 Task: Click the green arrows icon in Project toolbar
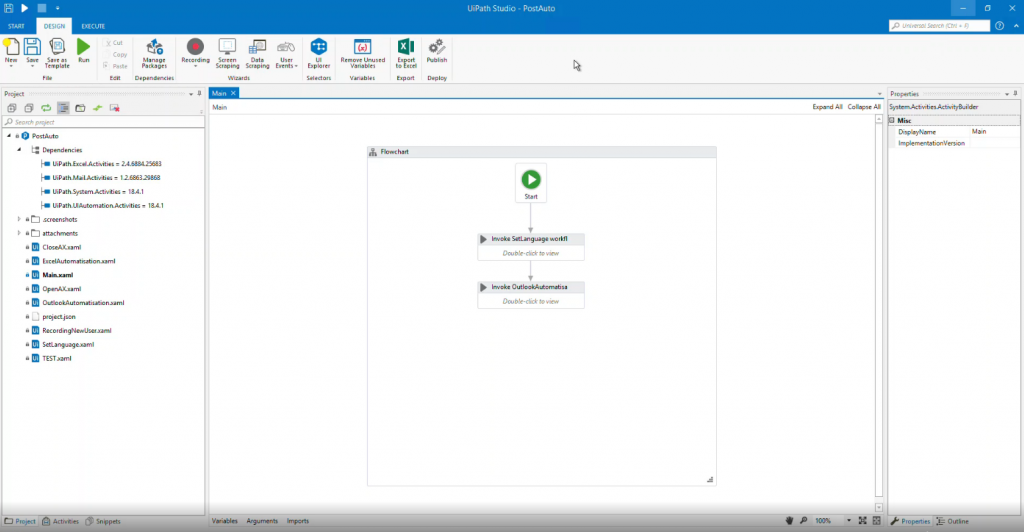(97, 108)
